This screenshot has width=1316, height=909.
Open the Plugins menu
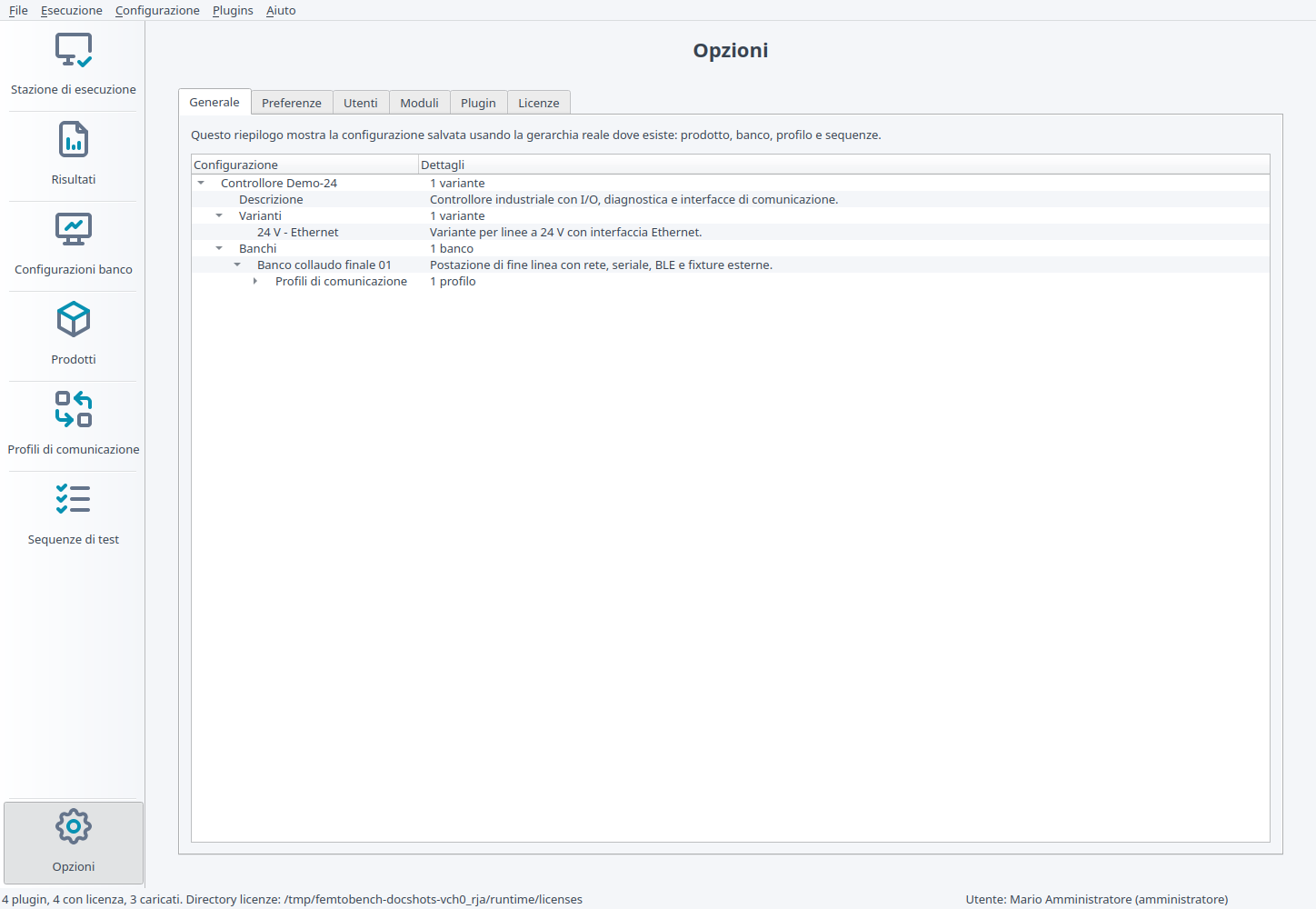tap(233, 10)
